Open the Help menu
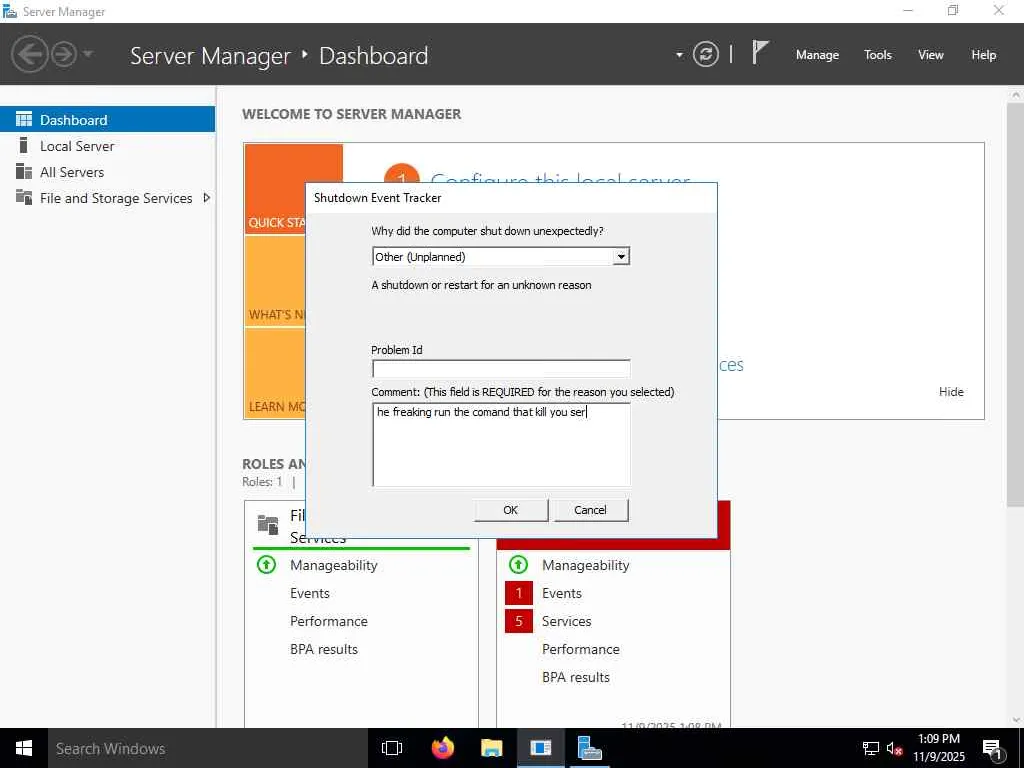This screenshot has height=768, width=1024. point(984,55)
